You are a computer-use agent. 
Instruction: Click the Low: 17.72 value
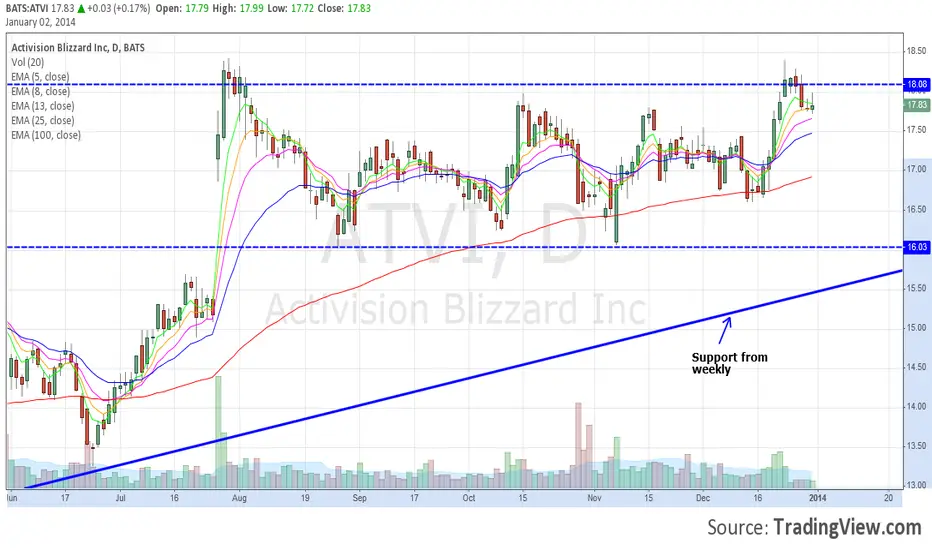coord(291,8)
